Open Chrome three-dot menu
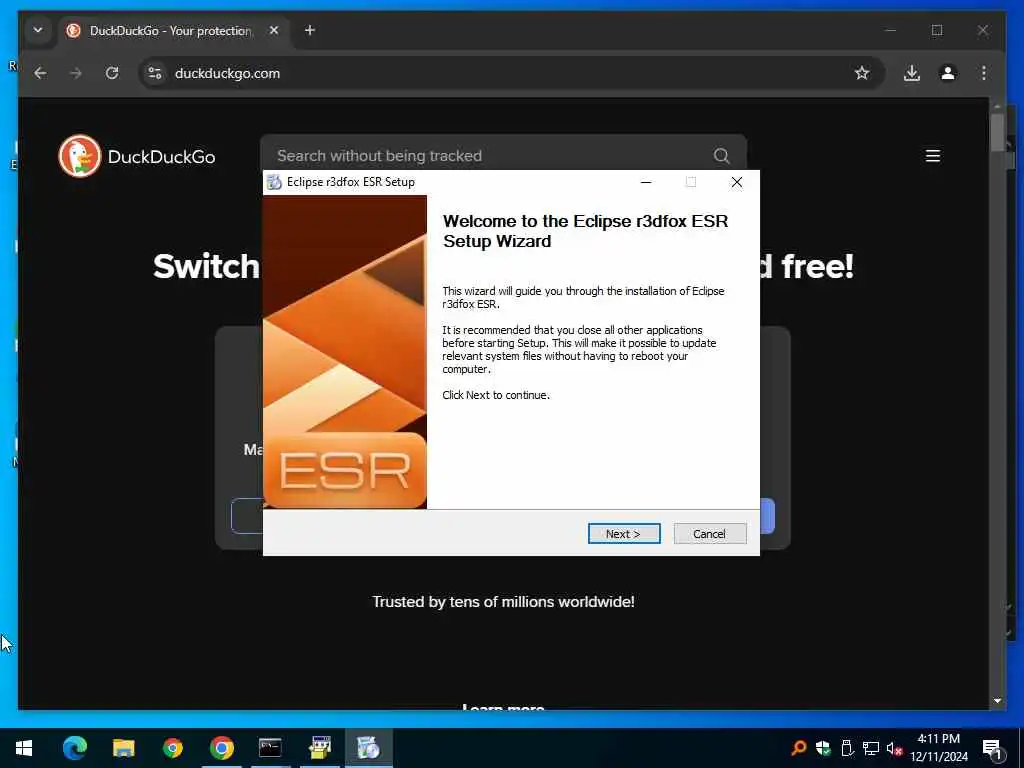This screenshot has height=768, width=1024. pyautogui.click(x=984, y=73)
